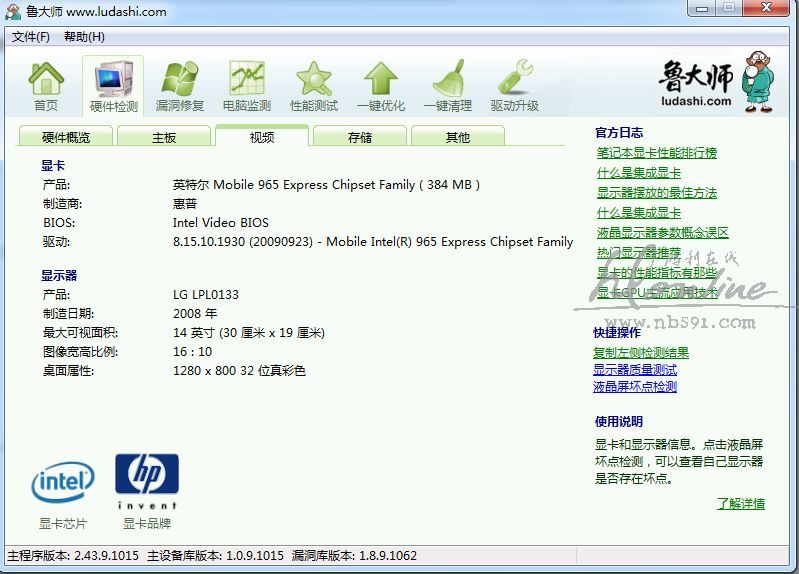Viewport: 799px width, 574px height.
Task: Open the 漏洞修复 vulnerability repair icon
Action: [x=179, y=86]
